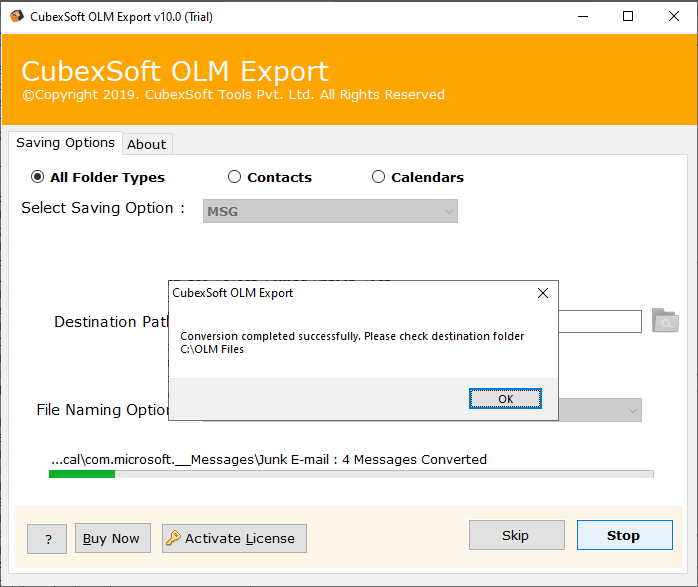Browse destination folder with folder icon
The height and width of the screenshot is (587, 698).
tap(665, 320)
